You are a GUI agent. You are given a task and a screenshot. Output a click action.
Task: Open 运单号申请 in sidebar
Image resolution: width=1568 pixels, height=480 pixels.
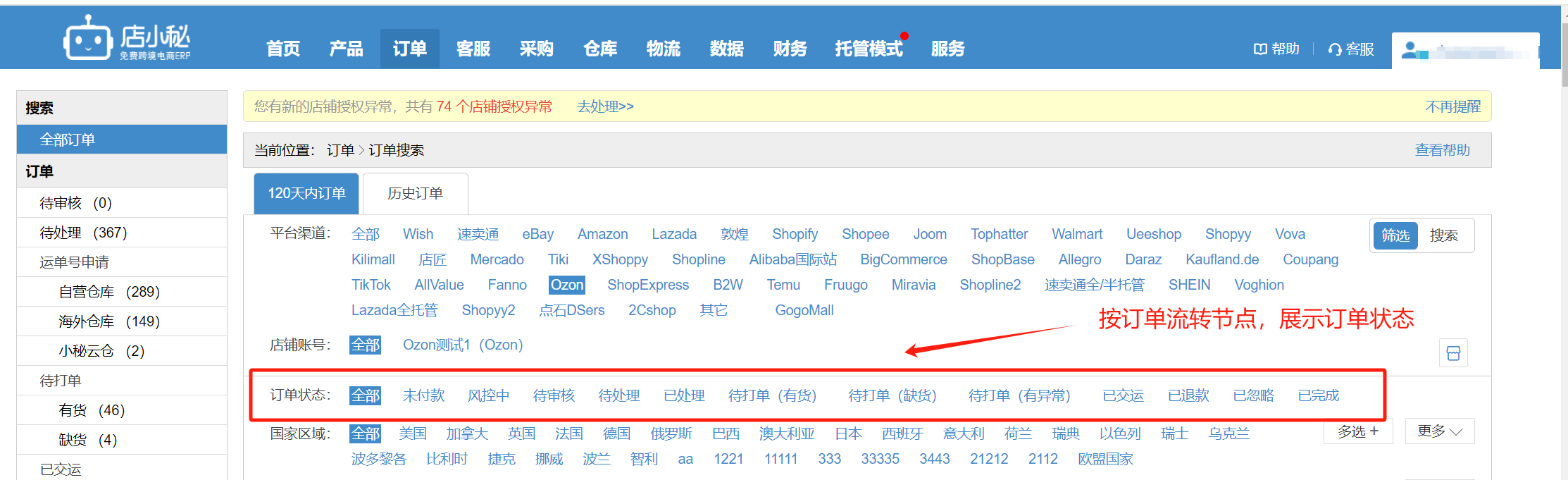coord(122,262)
